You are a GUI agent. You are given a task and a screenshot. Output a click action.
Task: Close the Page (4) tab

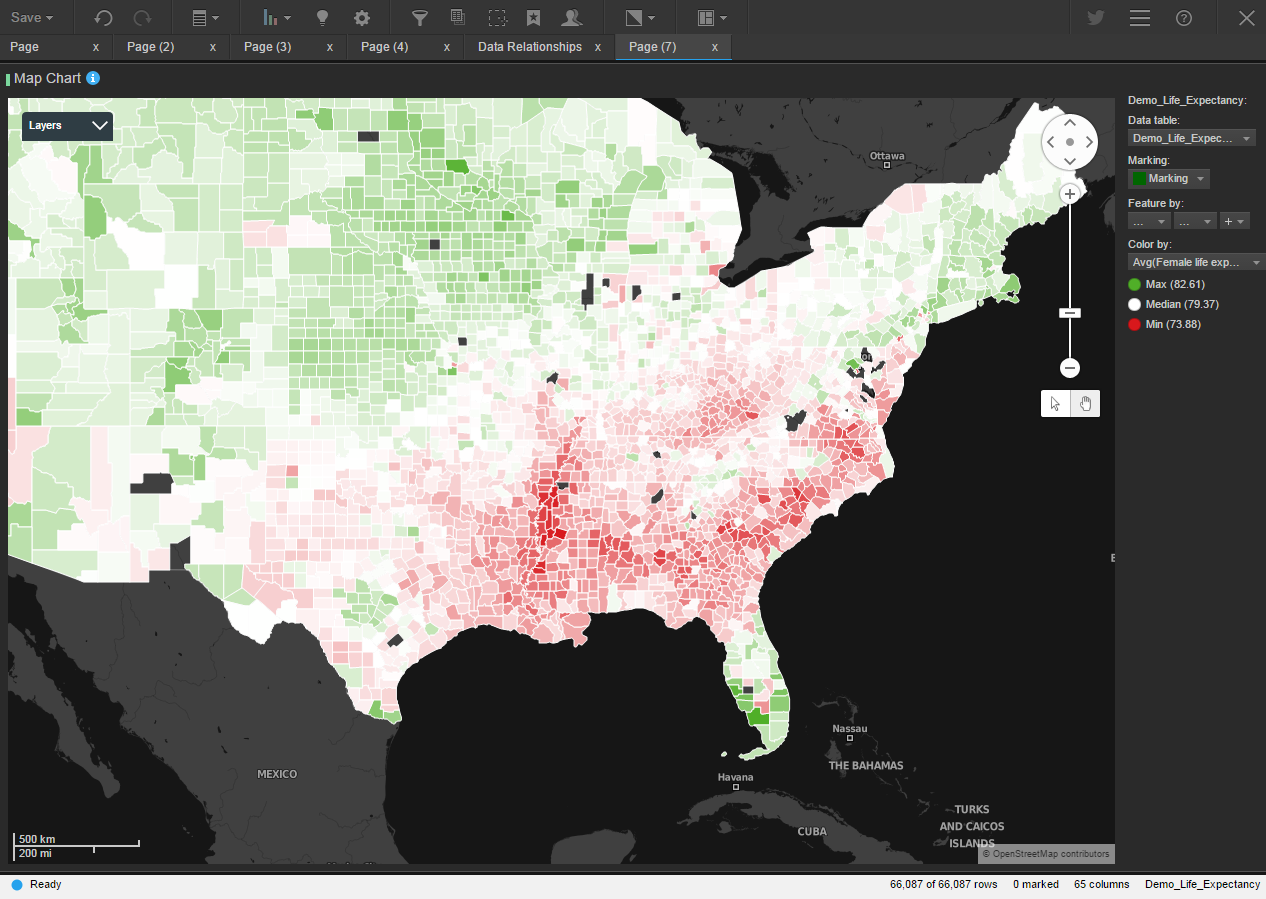[x=447, y=47]
